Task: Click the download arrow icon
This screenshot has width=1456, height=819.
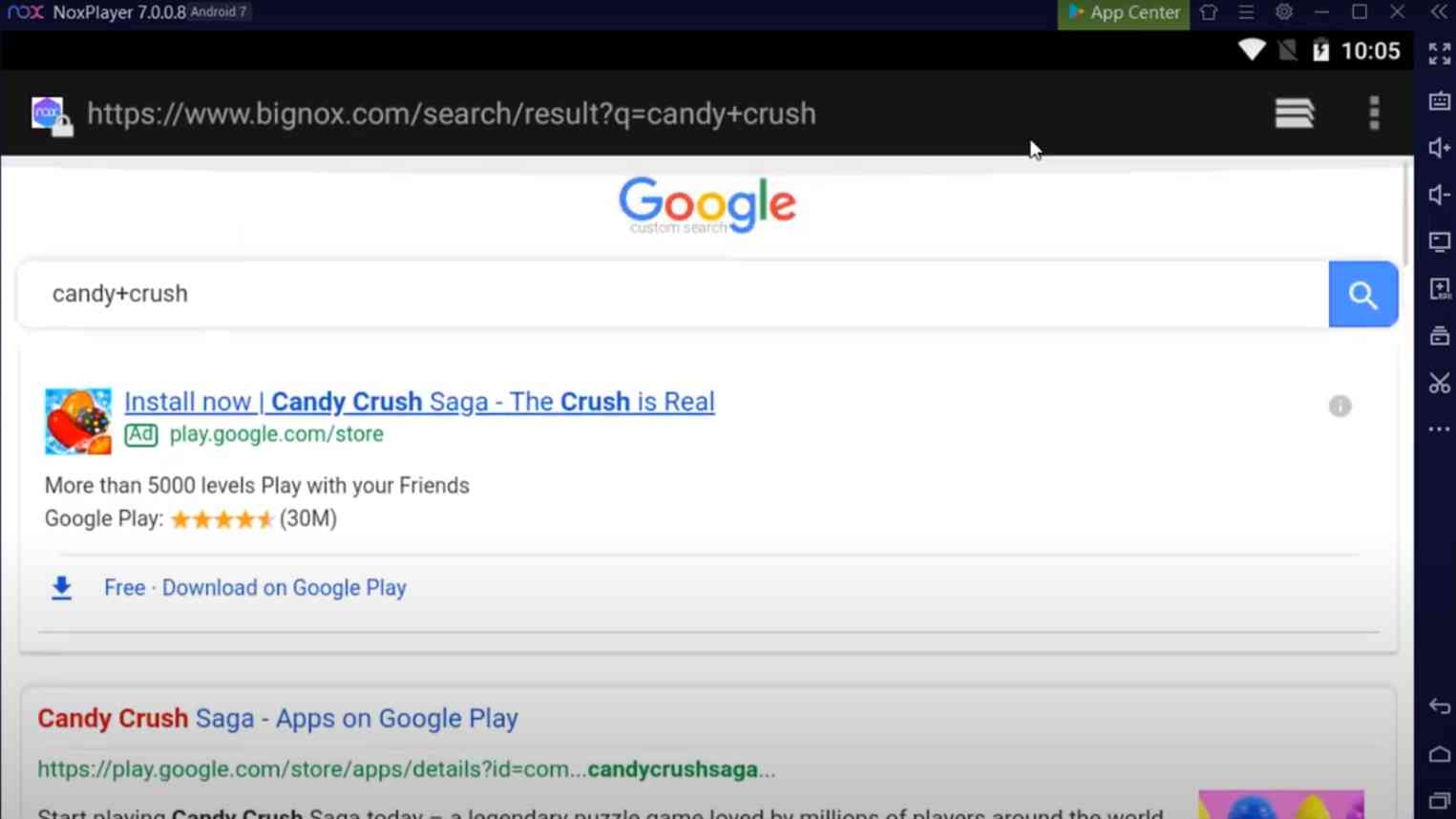Action: (x=61, y=588)
